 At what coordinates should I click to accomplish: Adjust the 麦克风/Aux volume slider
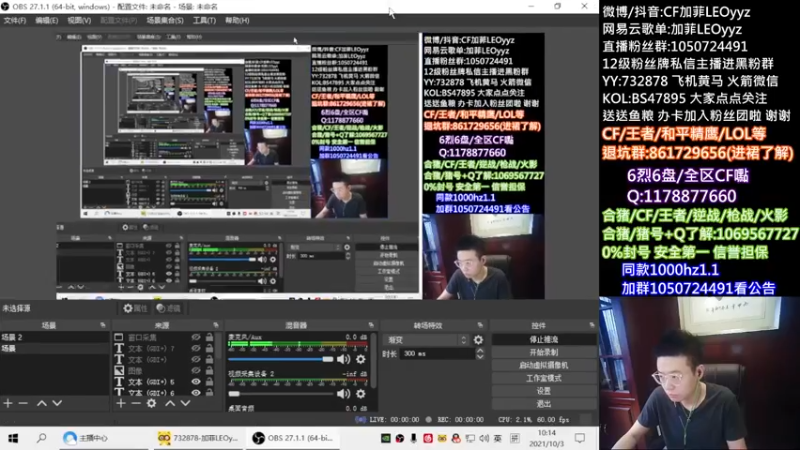(x=281, y=359)
